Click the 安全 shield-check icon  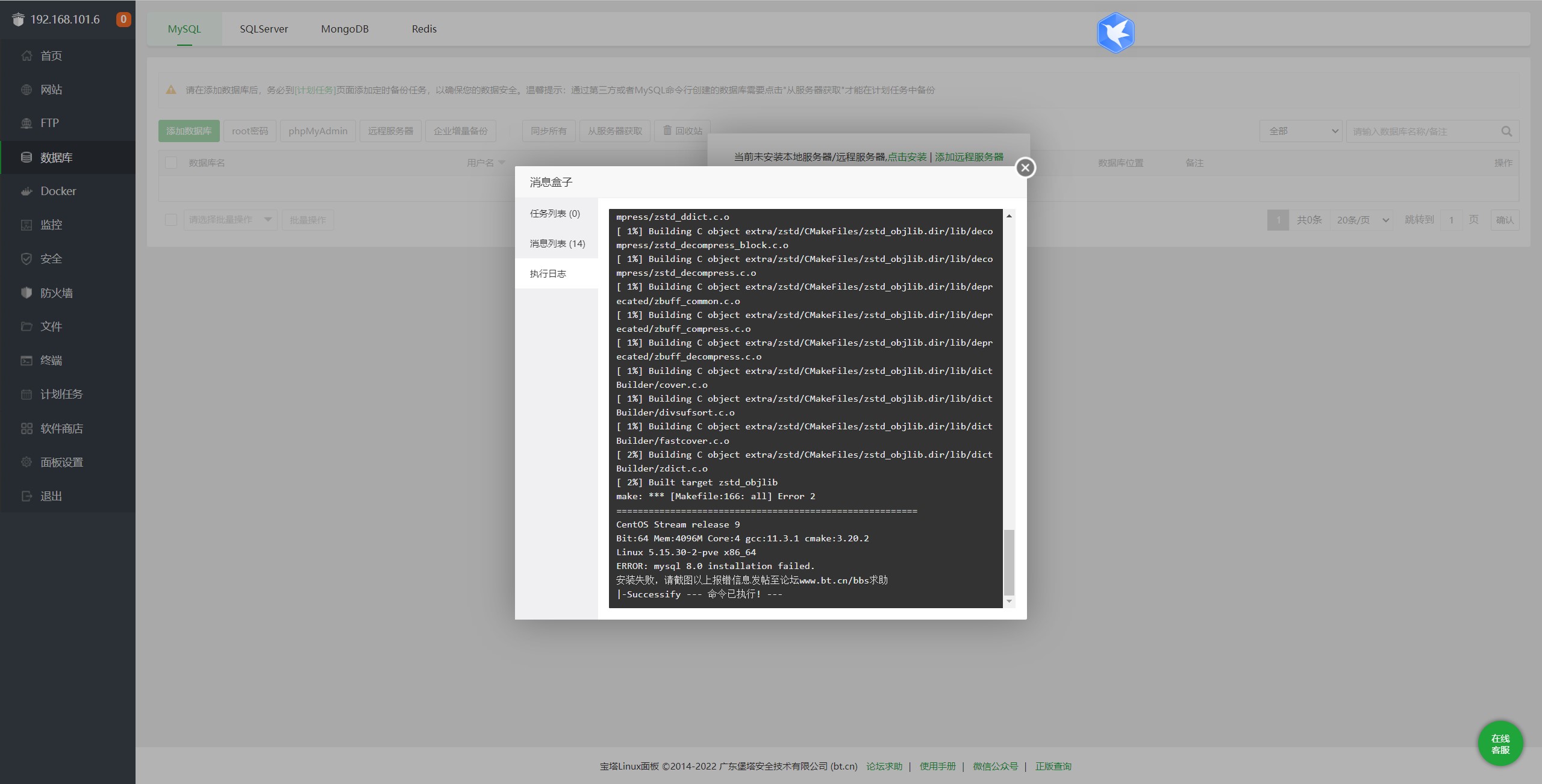point(27,258)
